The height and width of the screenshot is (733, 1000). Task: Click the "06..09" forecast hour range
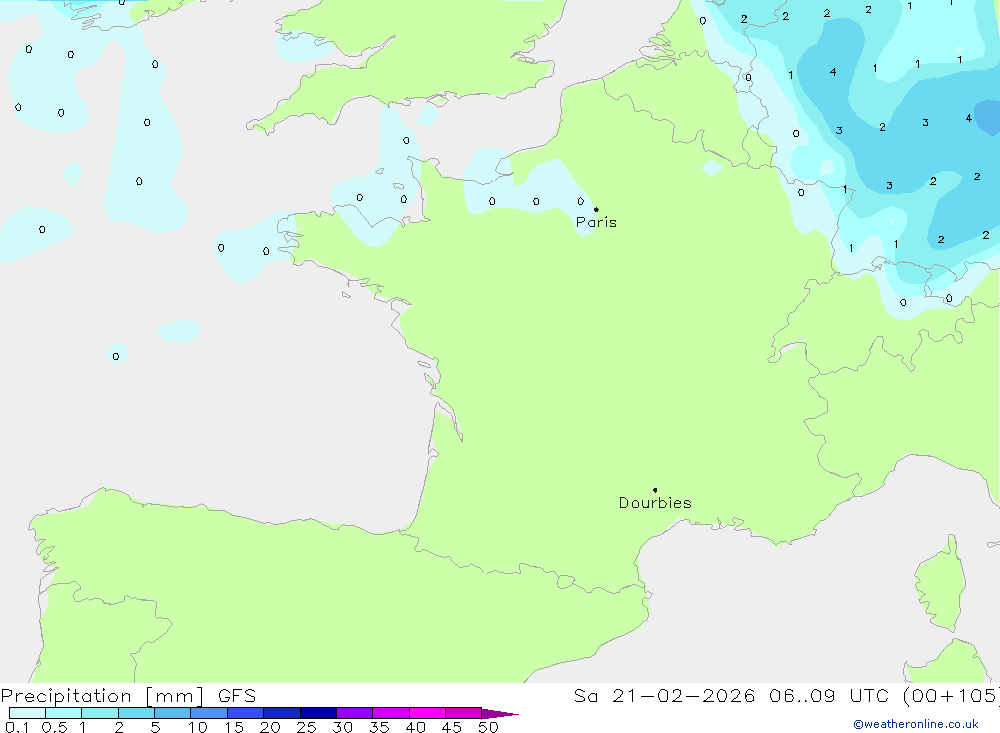click(802, 696)
